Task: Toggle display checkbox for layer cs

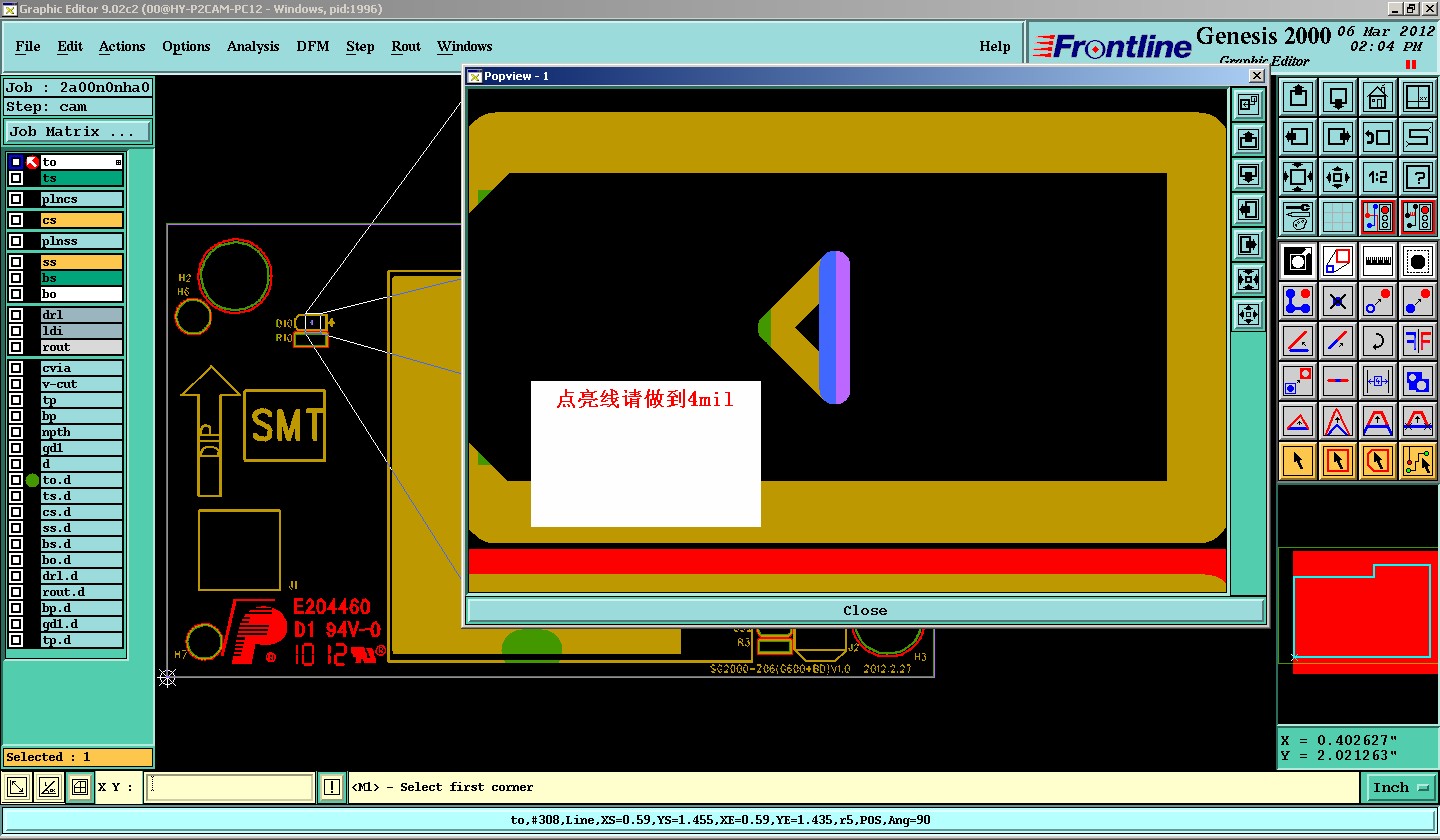Action: 16,220
